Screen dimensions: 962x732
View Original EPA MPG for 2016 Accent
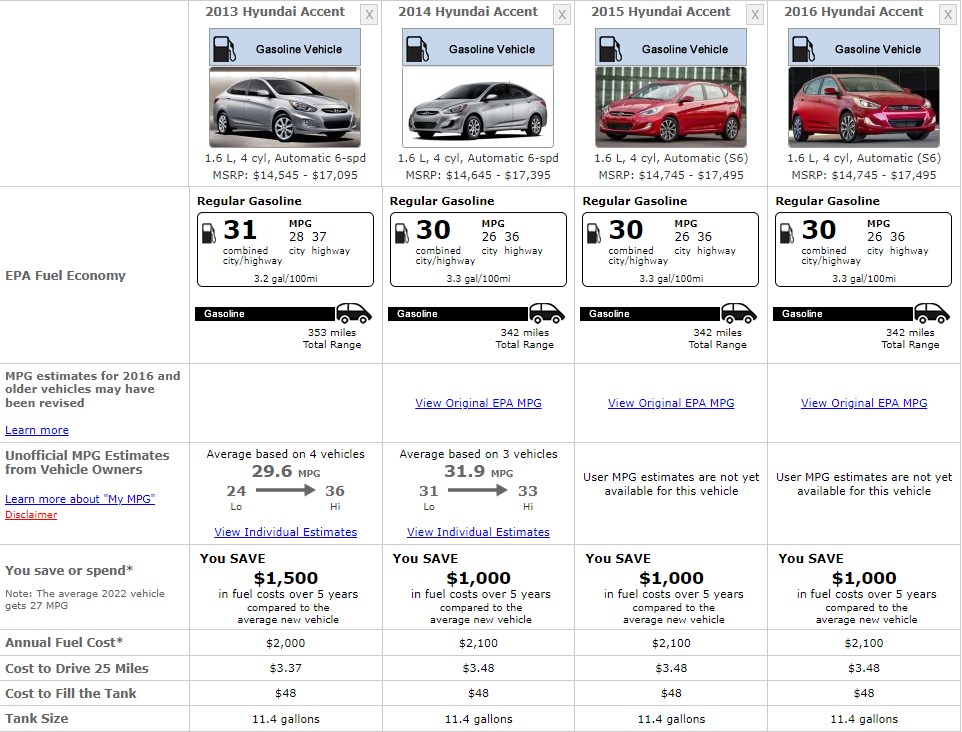pyautogui.click(x=864, y=403)
